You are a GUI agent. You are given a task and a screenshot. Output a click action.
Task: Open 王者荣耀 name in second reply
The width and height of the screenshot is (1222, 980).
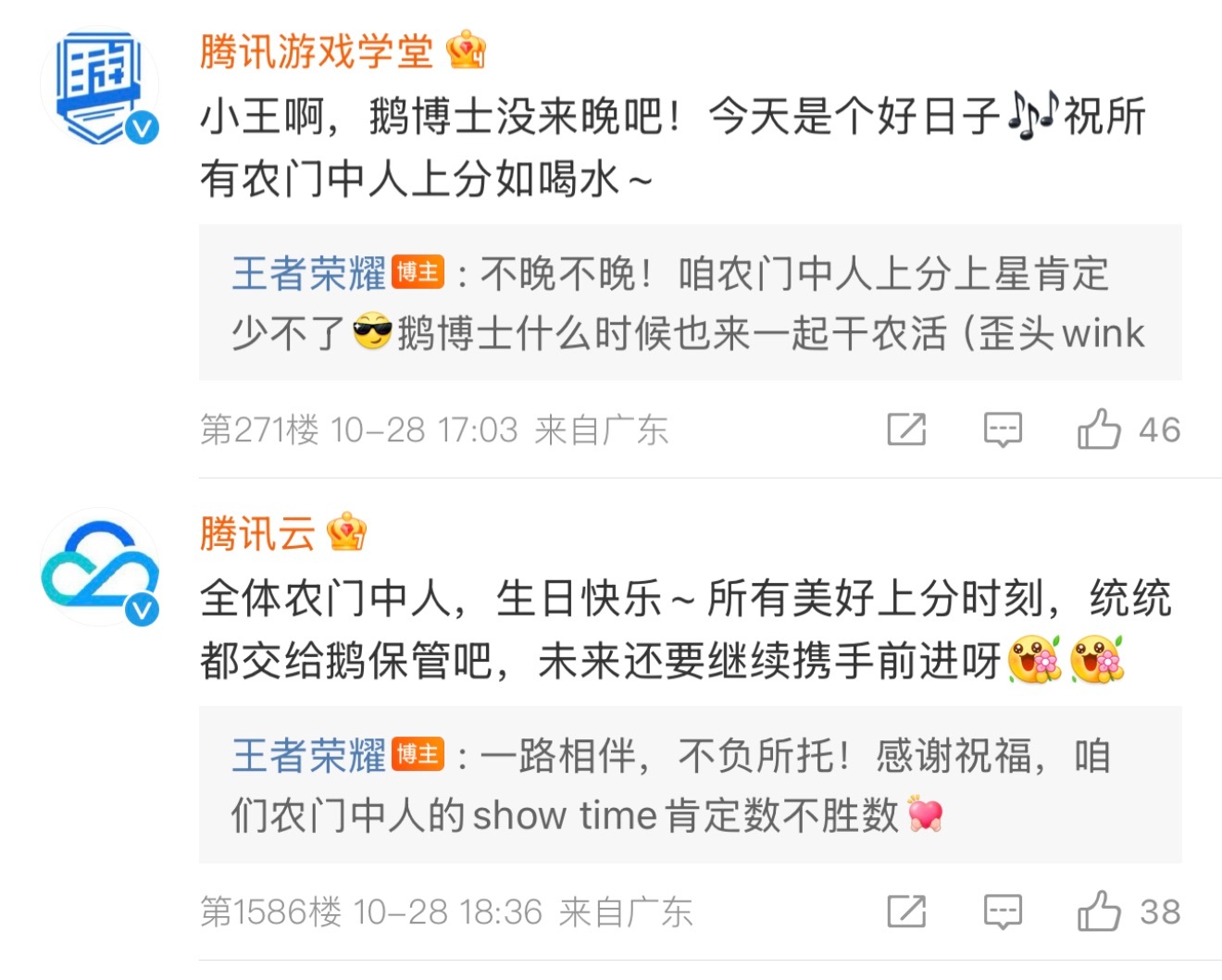click(308, 756)
